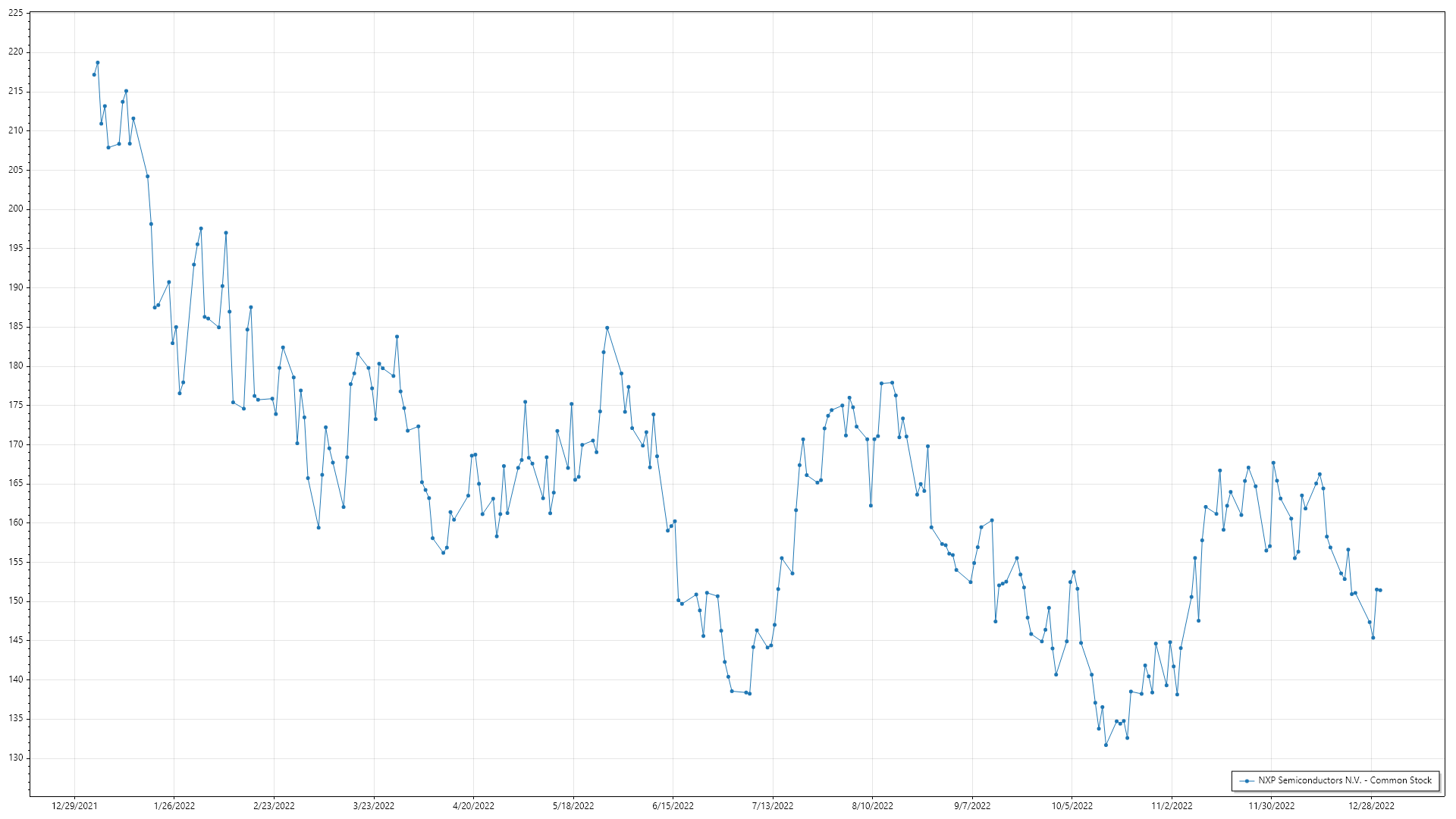Click the 200 y-axis value label

[15, 209]
